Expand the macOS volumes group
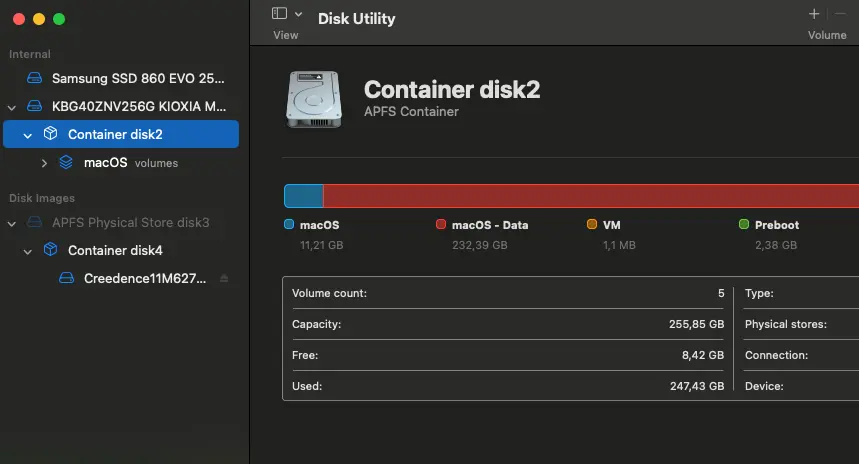The height and width of the screenshot is (464, 859). tap(44, 163)
